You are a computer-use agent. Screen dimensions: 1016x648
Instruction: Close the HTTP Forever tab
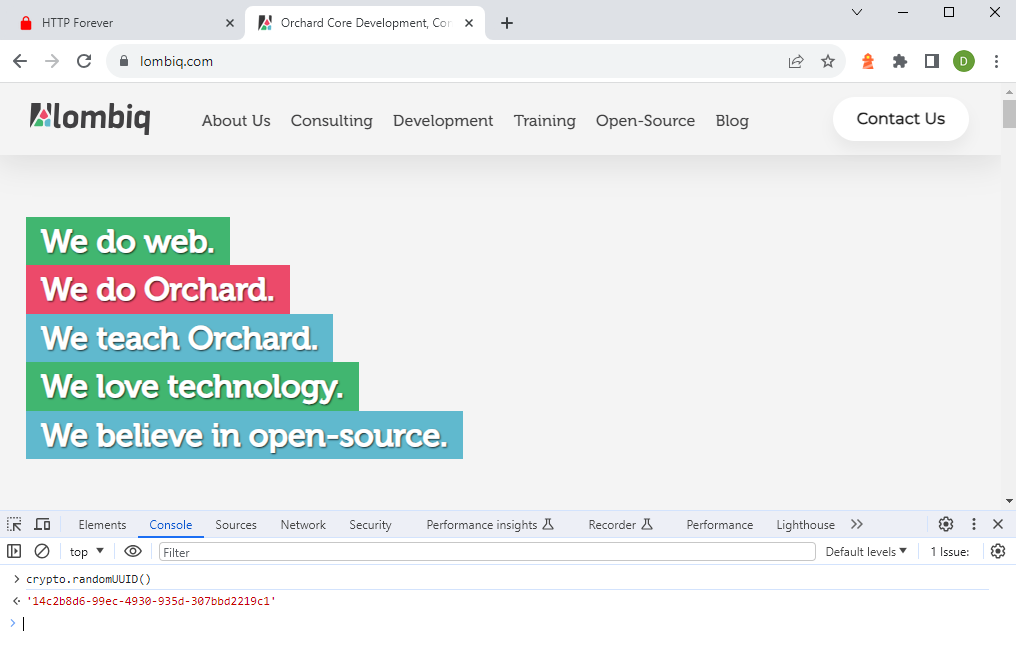[x=229, y=23]
